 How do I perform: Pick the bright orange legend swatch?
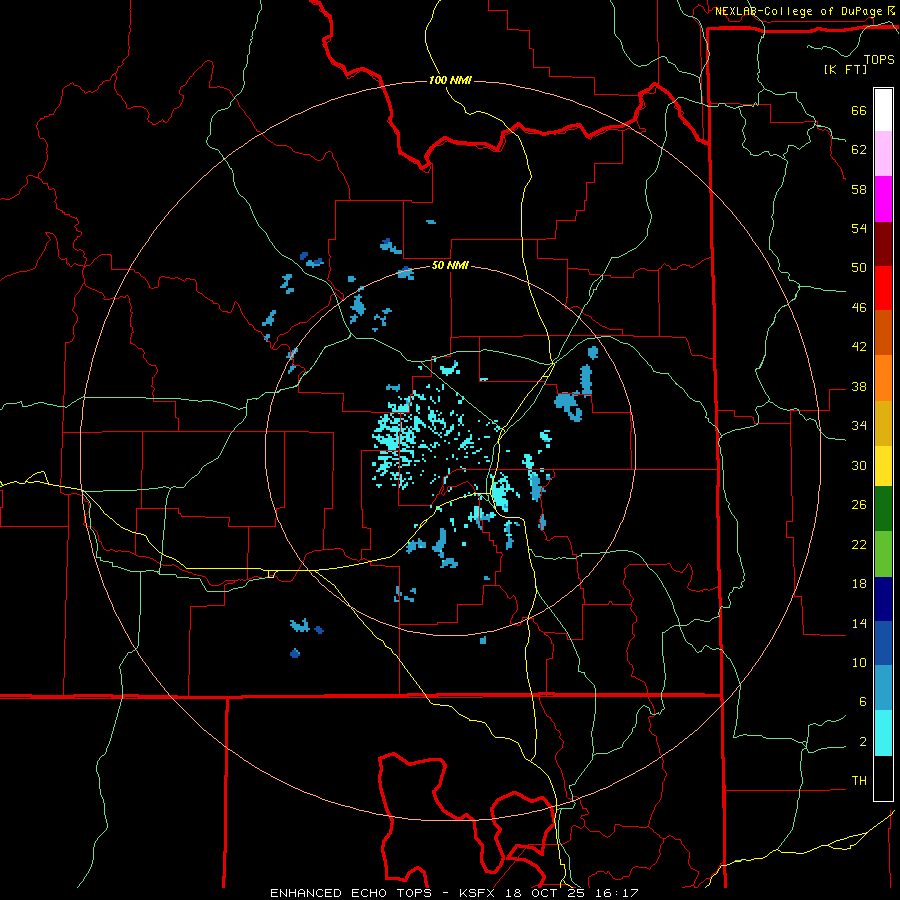pos(883,378)
